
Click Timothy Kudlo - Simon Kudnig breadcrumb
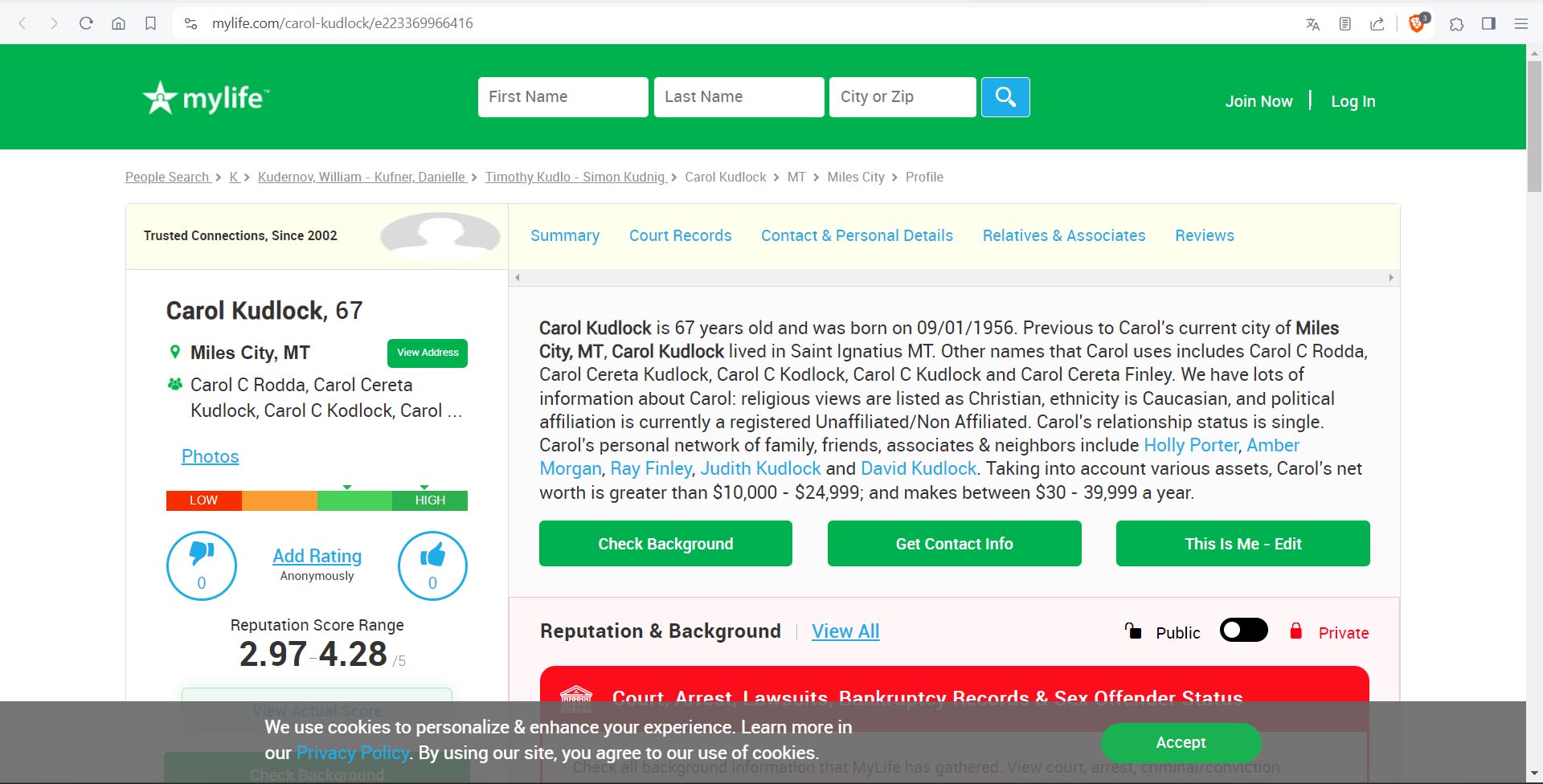(575, 177)
